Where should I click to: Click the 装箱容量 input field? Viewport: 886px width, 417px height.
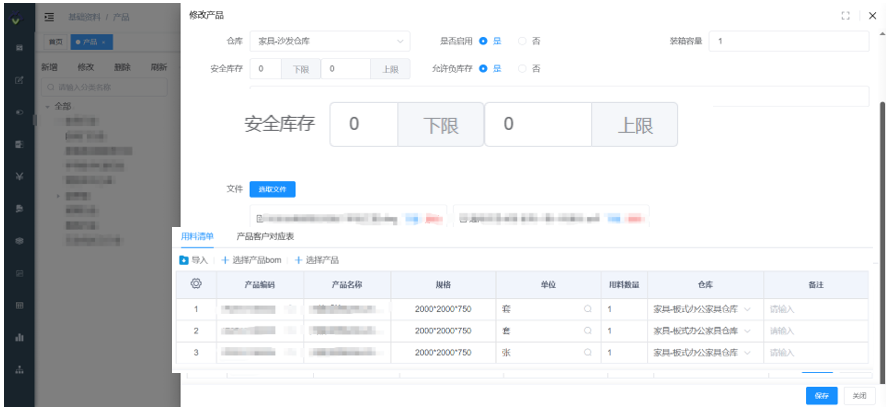pyautogui.click(x=789, y=41)
